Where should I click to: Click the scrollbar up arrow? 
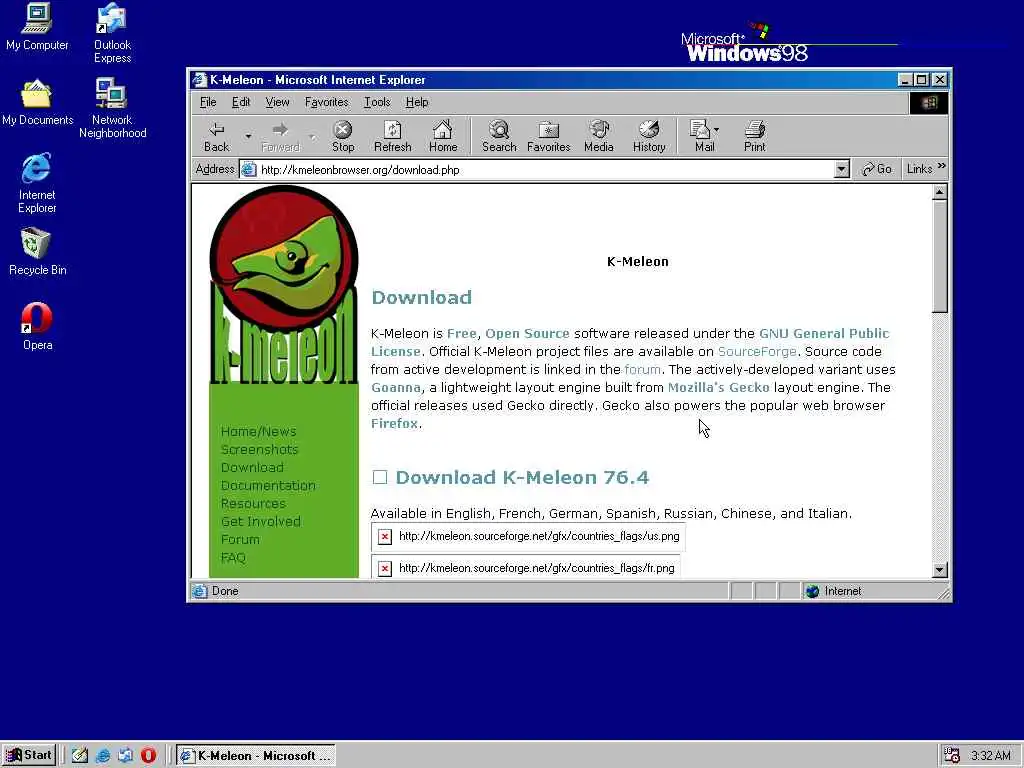point(939,192)
